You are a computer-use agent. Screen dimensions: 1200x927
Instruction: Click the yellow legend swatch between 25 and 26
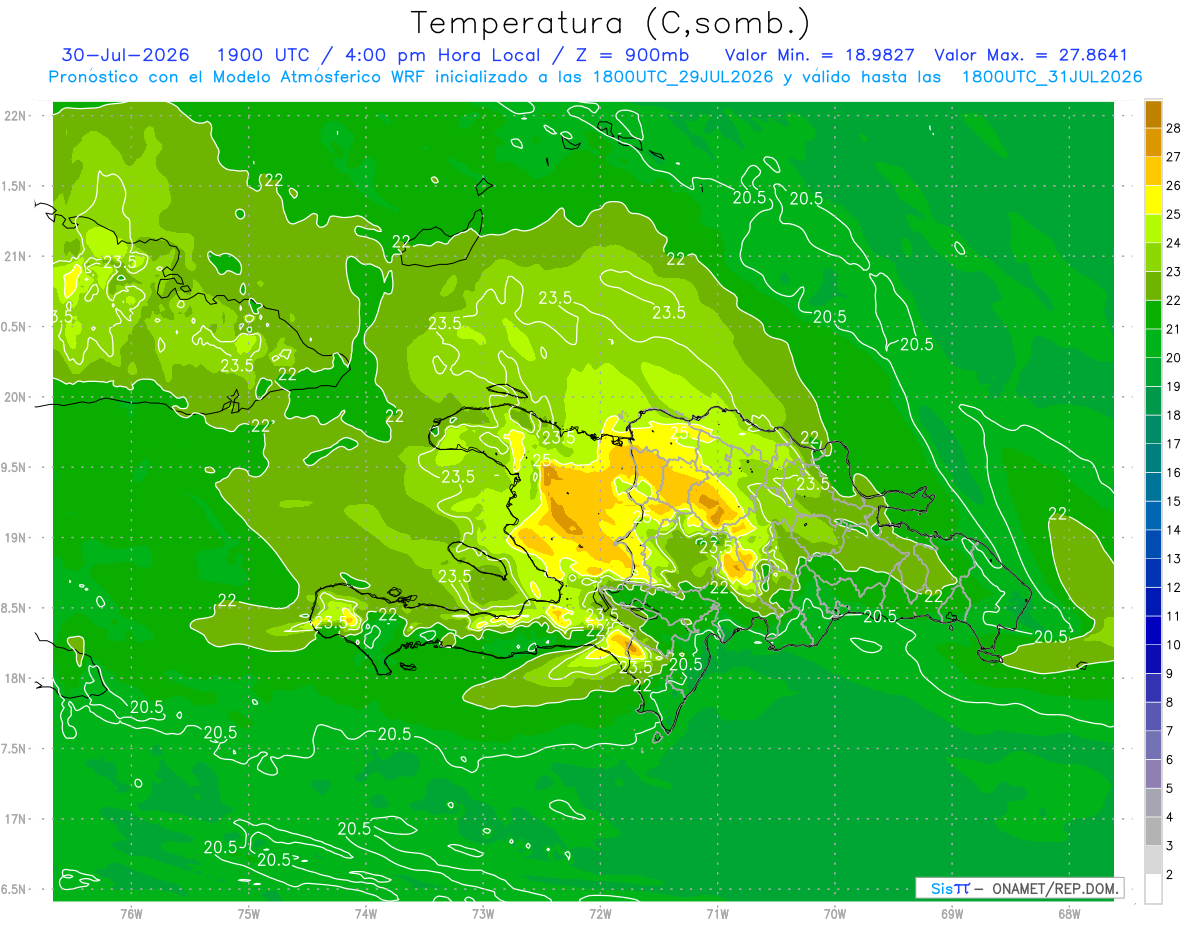click(x=1153, y=200)
